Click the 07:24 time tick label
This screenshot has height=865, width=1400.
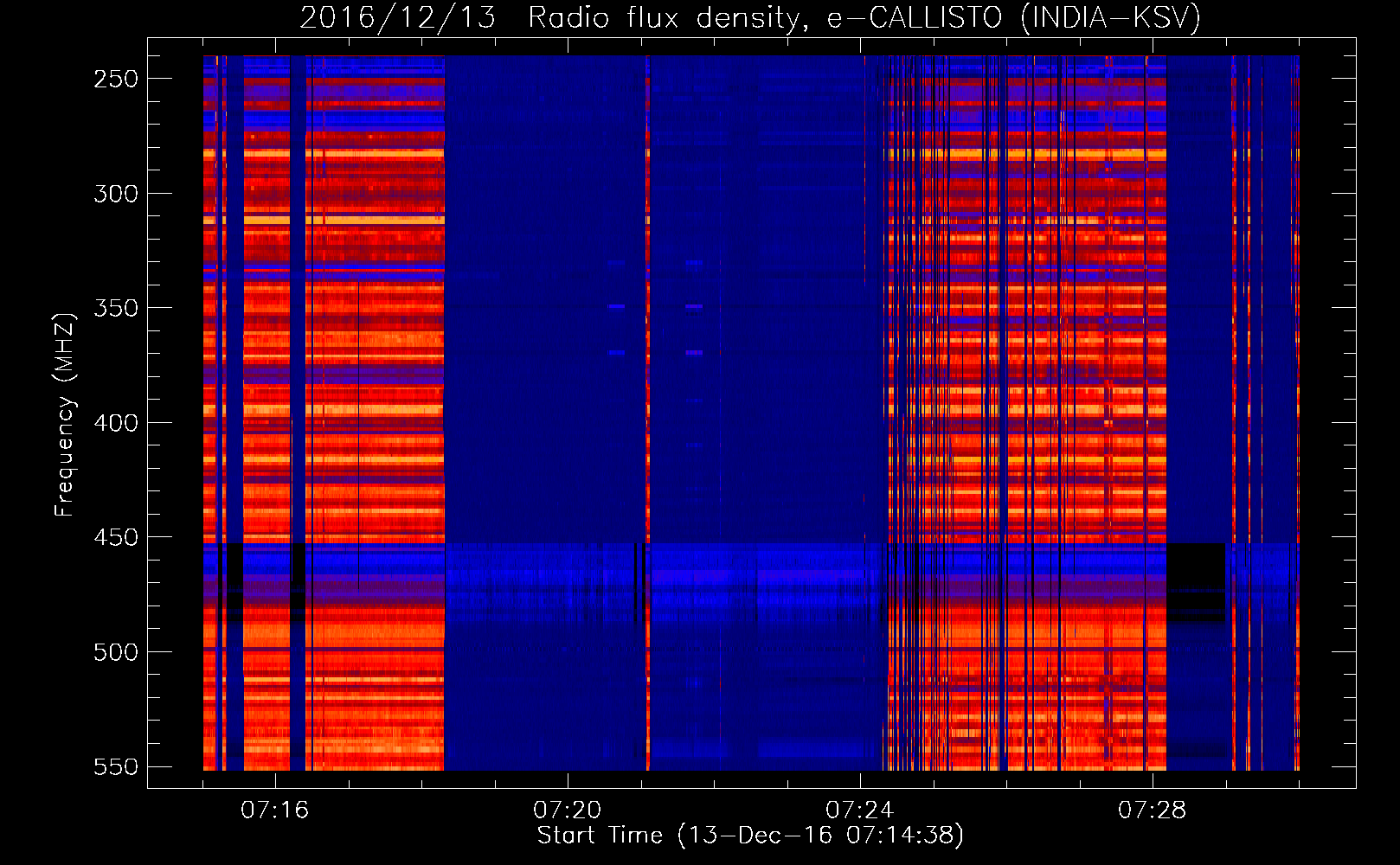(860, 811)
